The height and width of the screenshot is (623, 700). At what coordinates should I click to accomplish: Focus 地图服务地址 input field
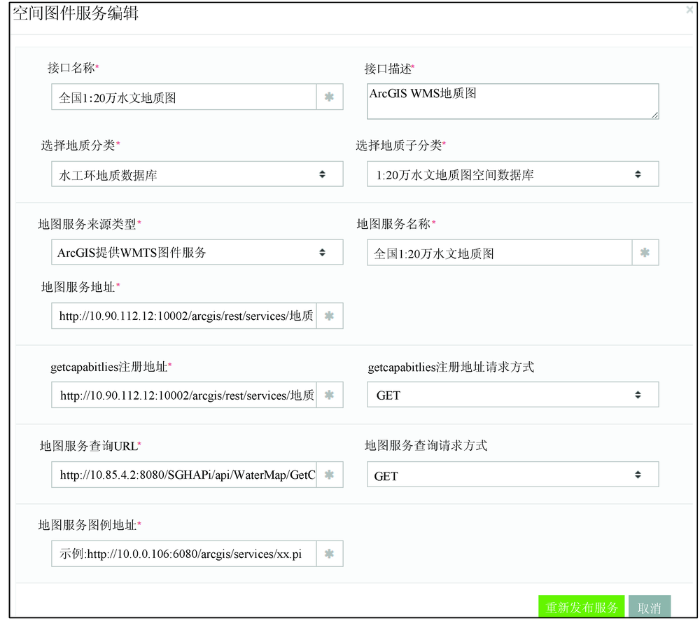click(184, 316)
